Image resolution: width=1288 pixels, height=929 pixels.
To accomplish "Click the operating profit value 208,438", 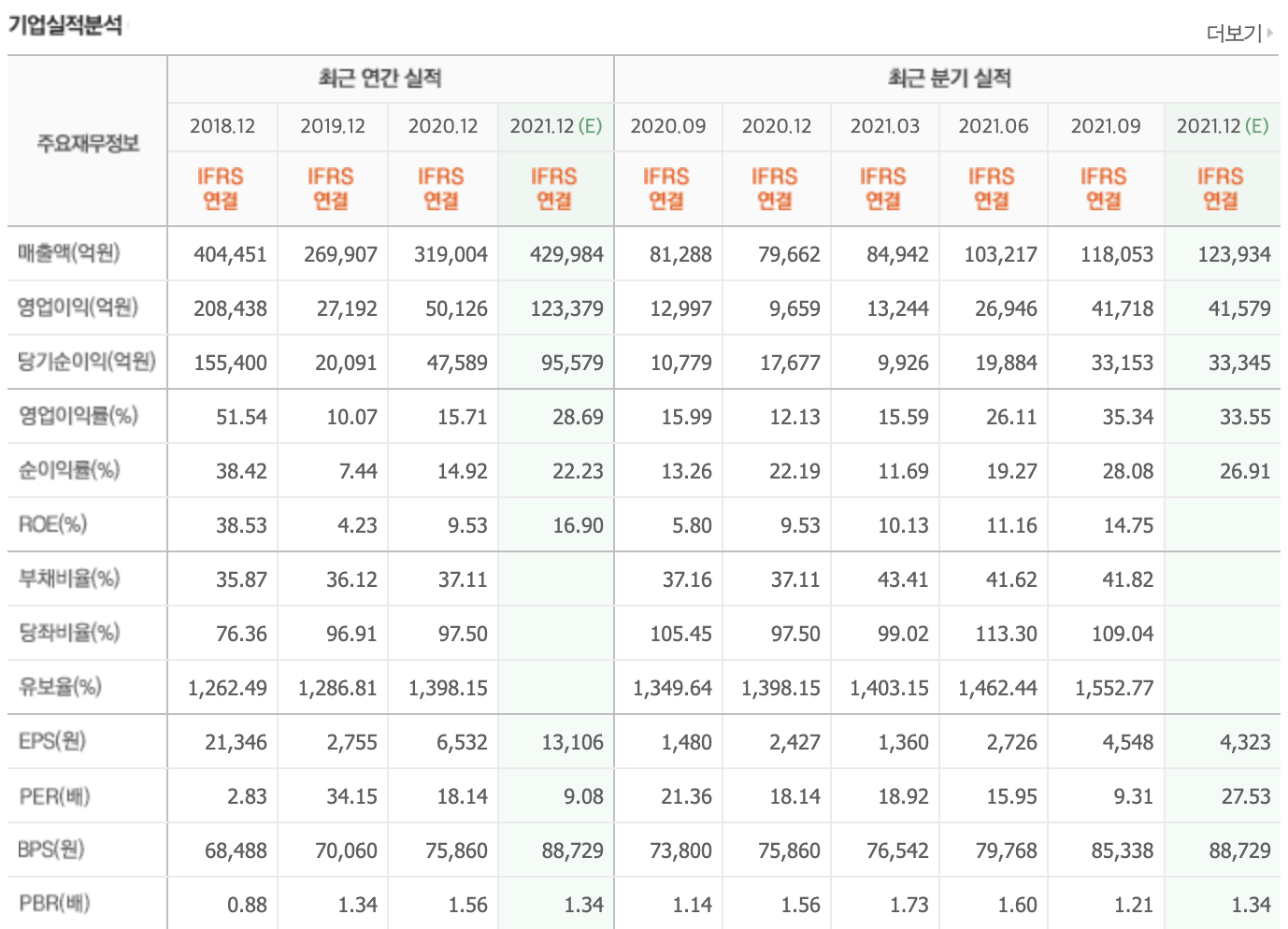I will pos(230,308).
